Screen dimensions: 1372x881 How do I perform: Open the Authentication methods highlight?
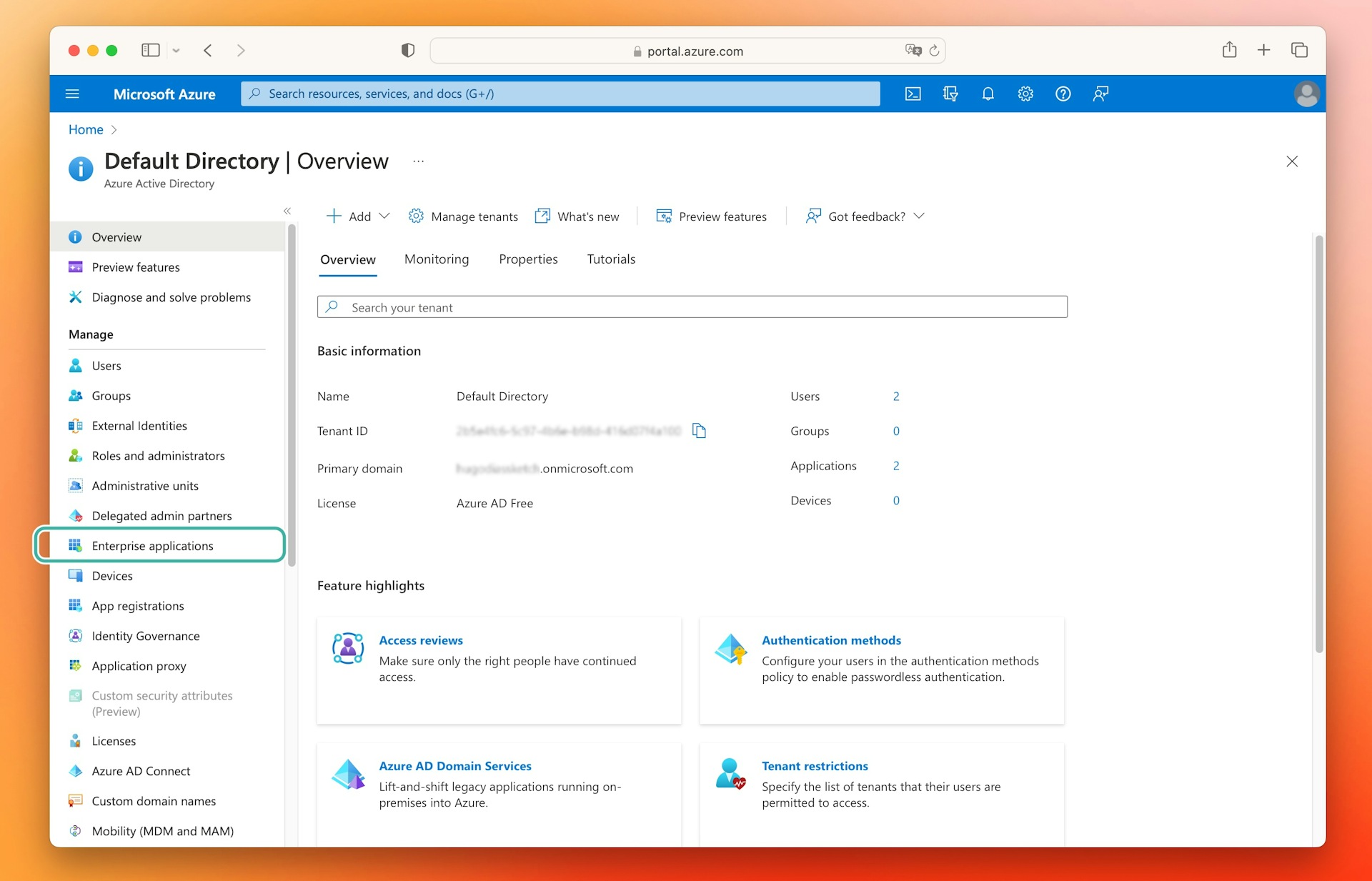(831, 640)
